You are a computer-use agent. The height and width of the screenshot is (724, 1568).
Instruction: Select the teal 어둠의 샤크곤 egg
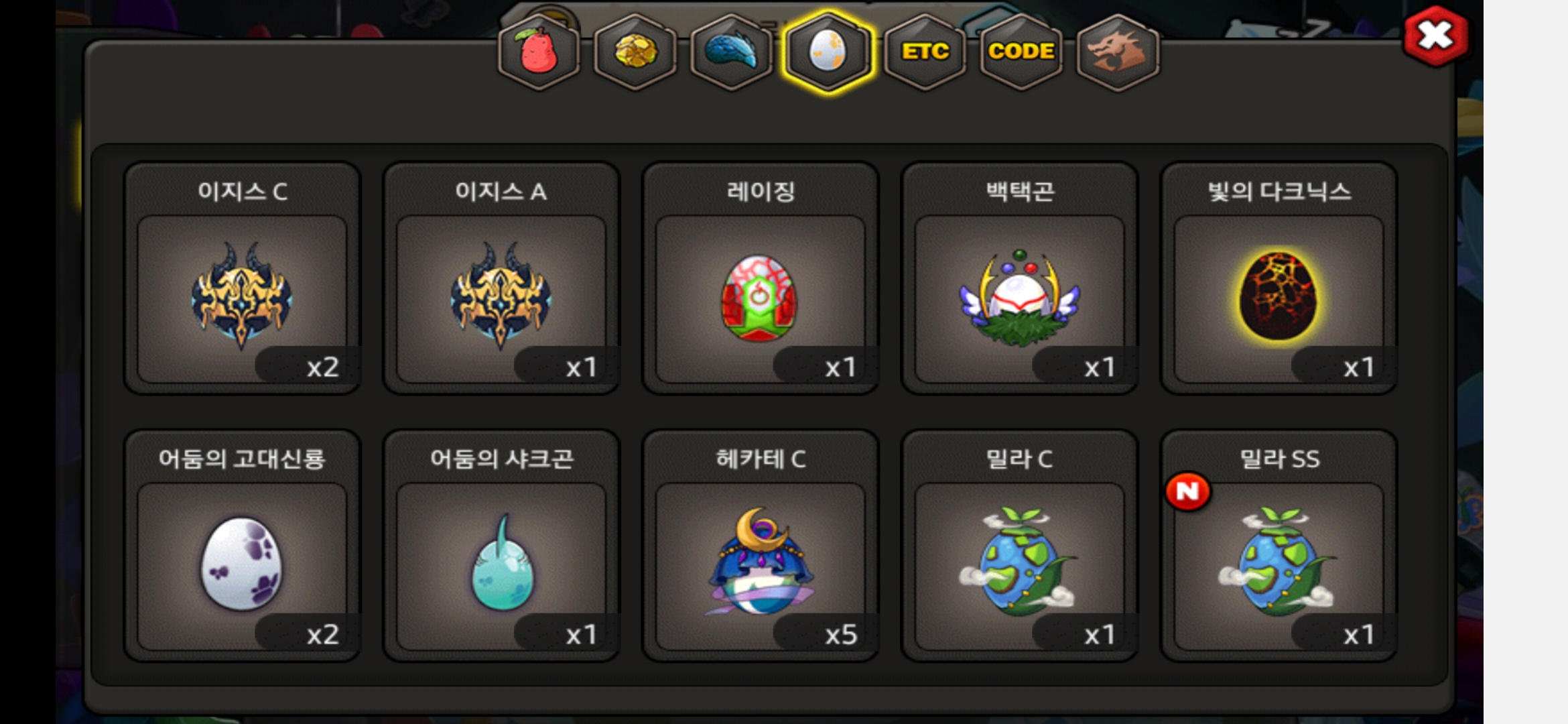point(501,546)
